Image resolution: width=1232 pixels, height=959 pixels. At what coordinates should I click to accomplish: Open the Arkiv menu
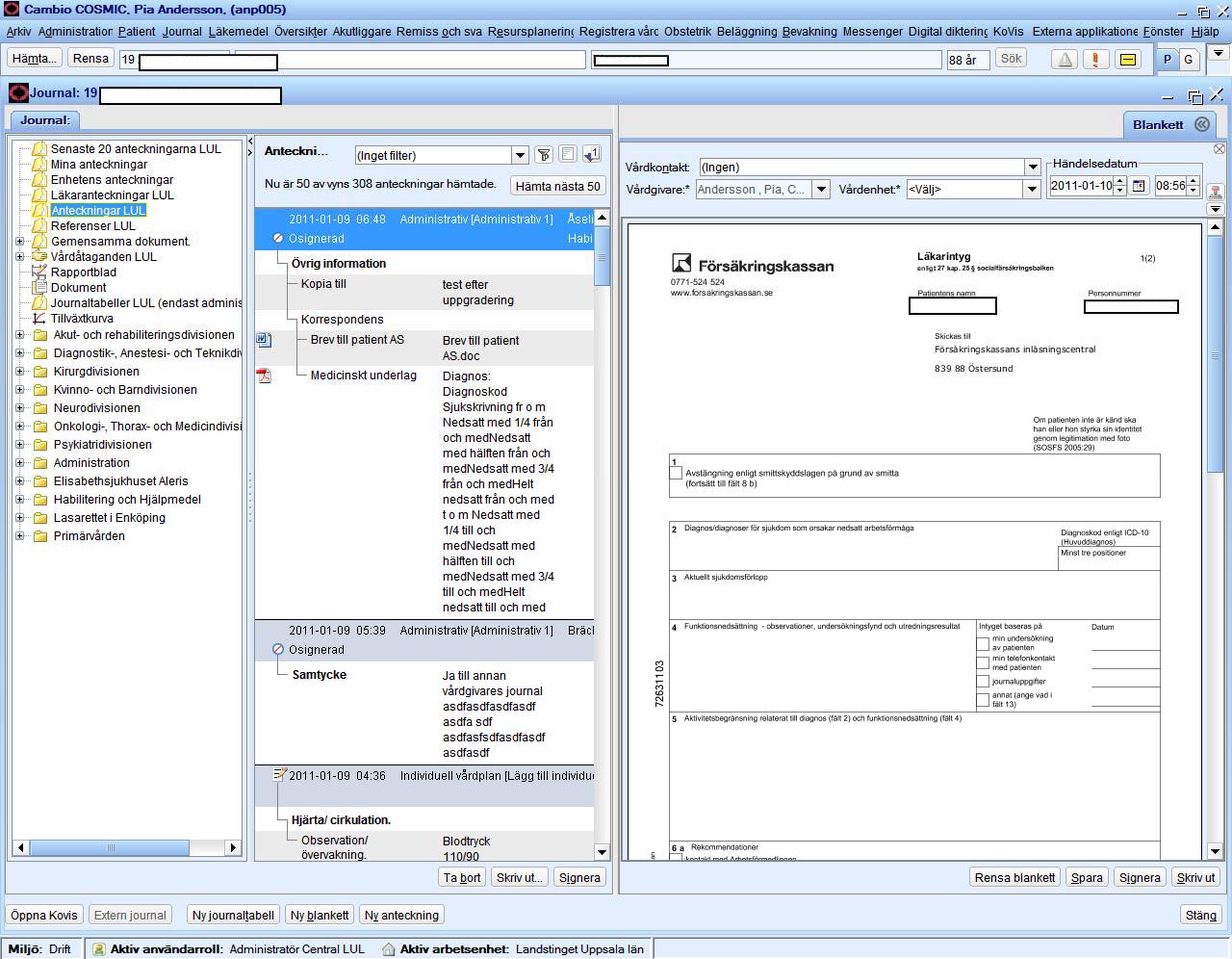(18, 32)
